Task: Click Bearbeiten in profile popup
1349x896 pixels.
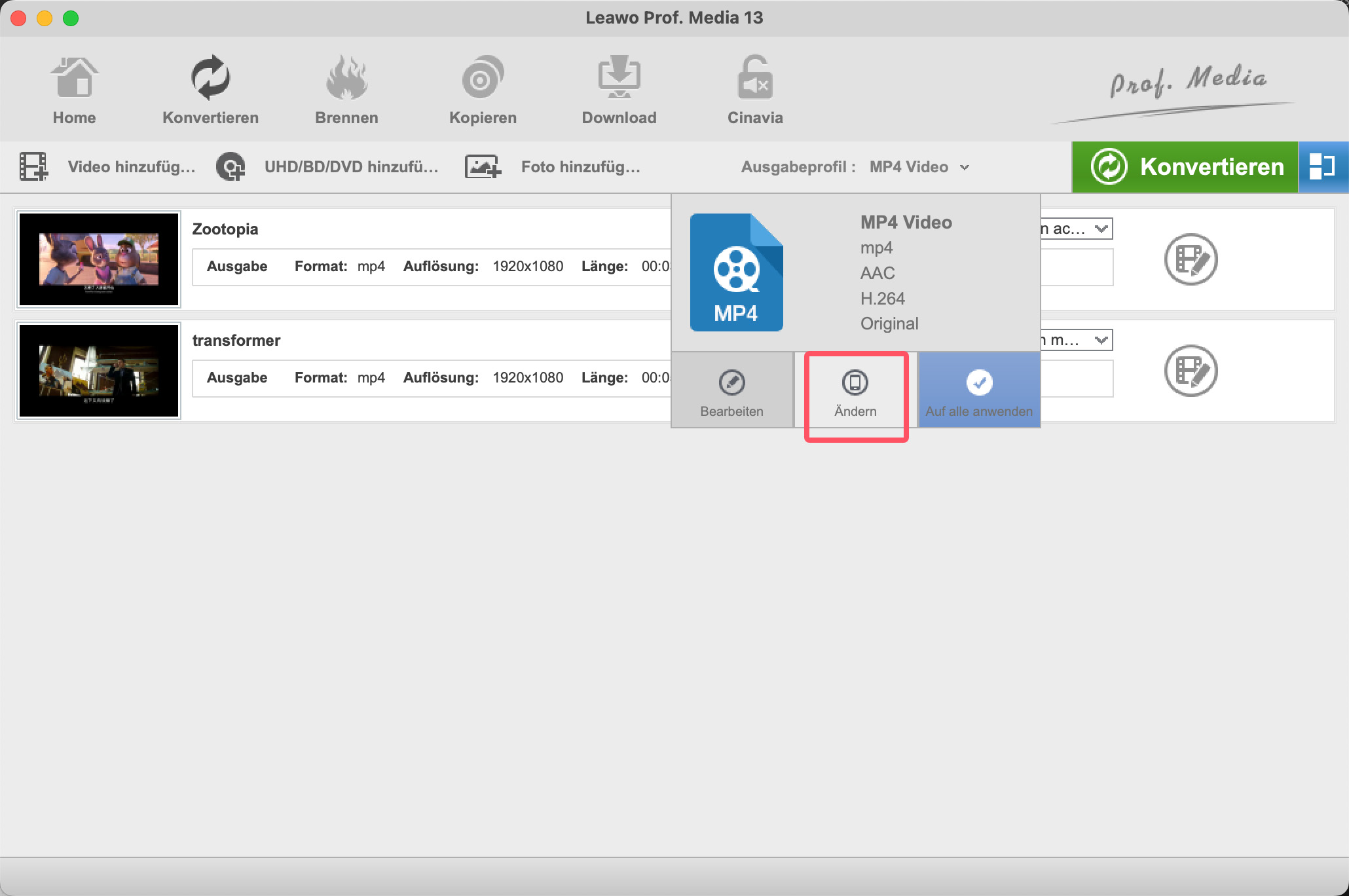Action: [732, 390]
